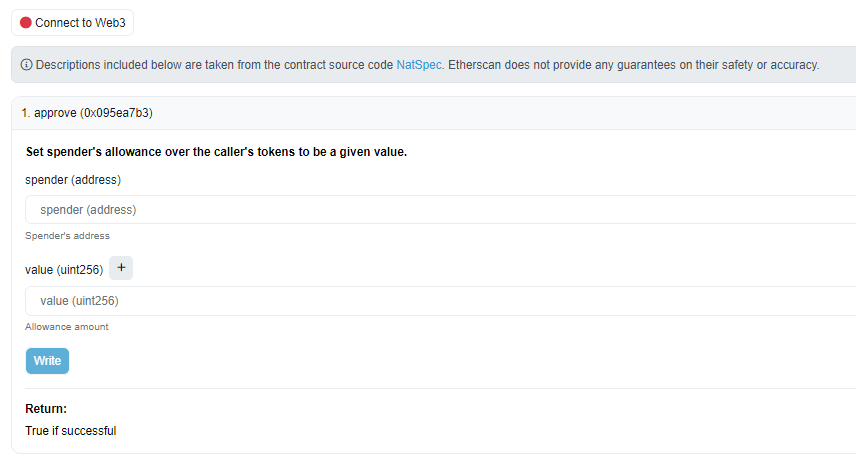Select the "Spender's address" hint text

67,236
